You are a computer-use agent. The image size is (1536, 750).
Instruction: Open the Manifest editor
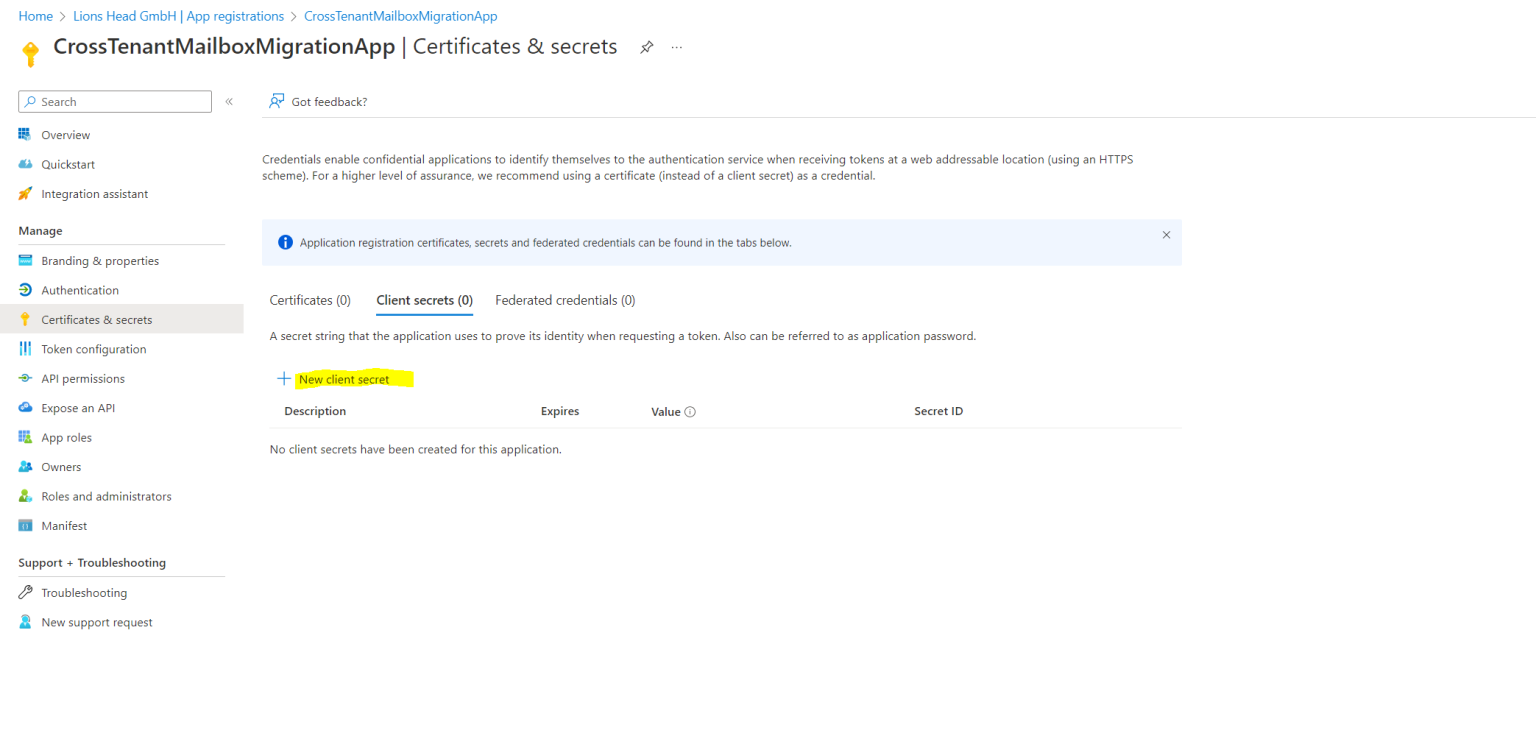(x=64, y=525)
